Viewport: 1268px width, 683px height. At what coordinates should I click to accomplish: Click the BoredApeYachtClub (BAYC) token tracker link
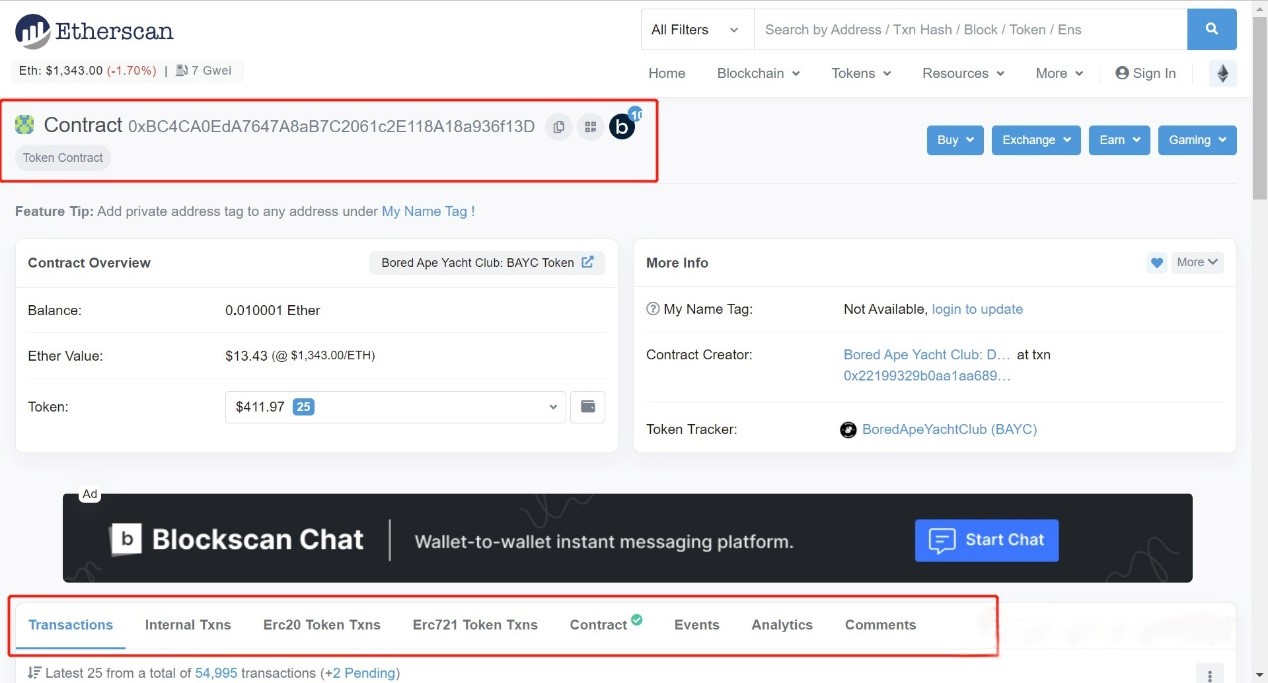pyautogui.click(x=949, y=430)
